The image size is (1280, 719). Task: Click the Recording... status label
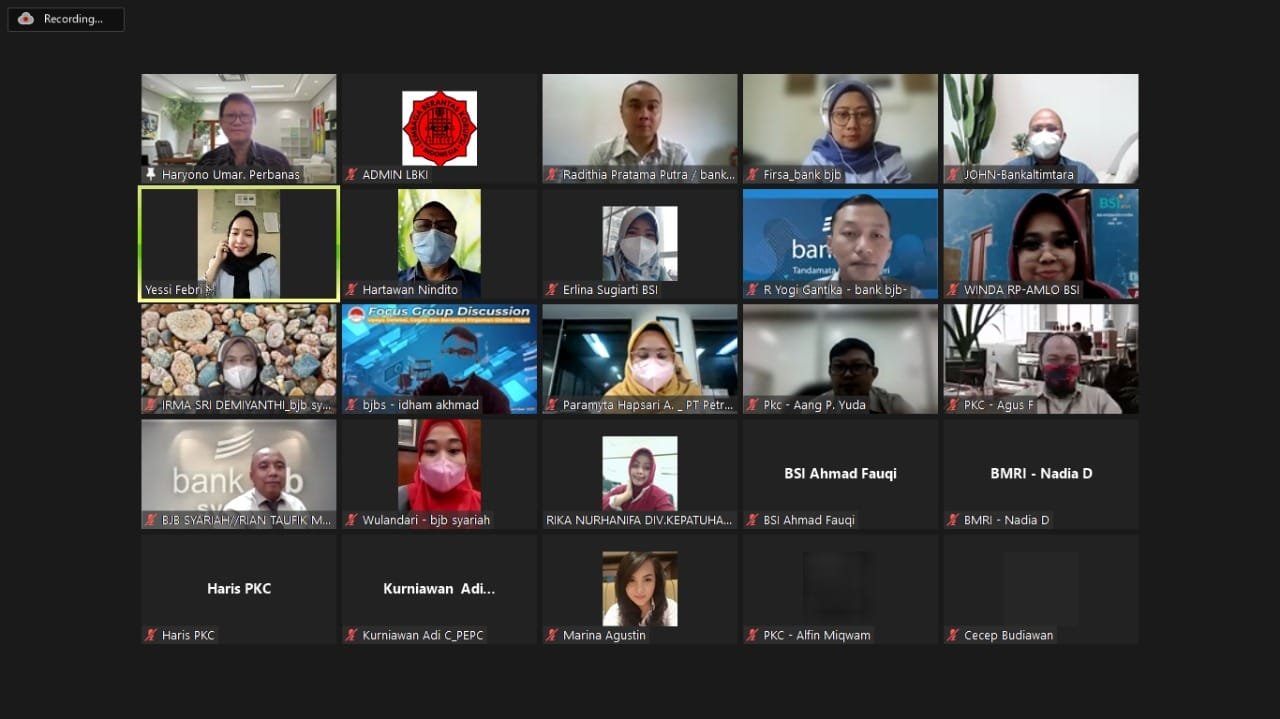click(x=73, y=19)
